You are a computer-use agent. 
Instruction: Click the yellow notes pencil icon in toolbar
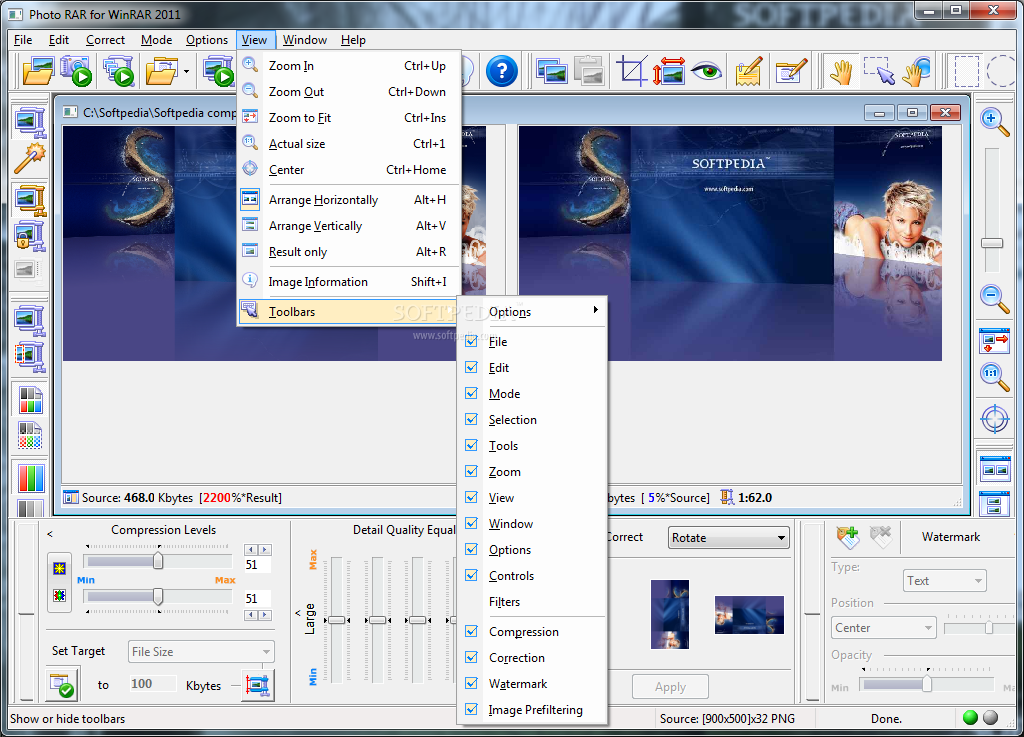point(748,71)
